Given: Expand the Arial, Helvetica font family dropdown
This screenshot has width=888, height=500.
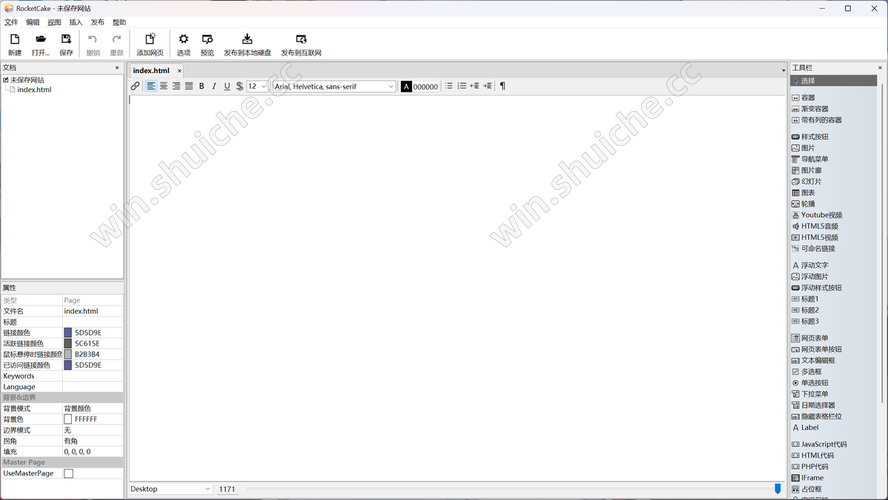Looking at the screenshot, I should click(335, 87).
